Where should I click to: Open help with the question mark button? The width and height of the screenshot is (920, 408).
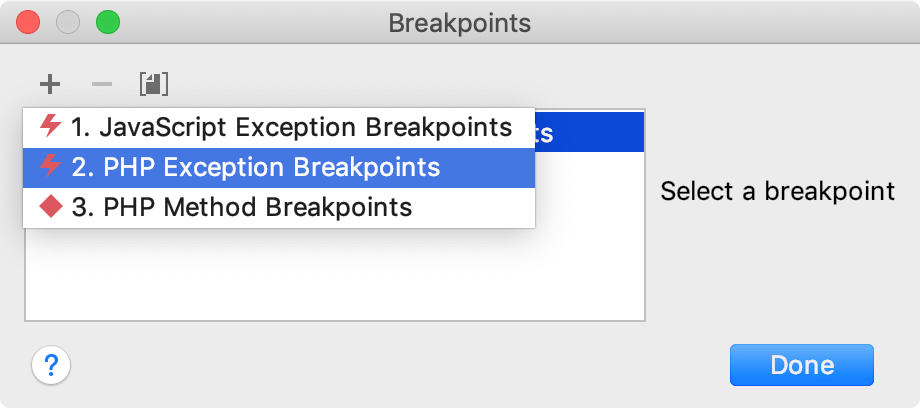coord(51,367)
